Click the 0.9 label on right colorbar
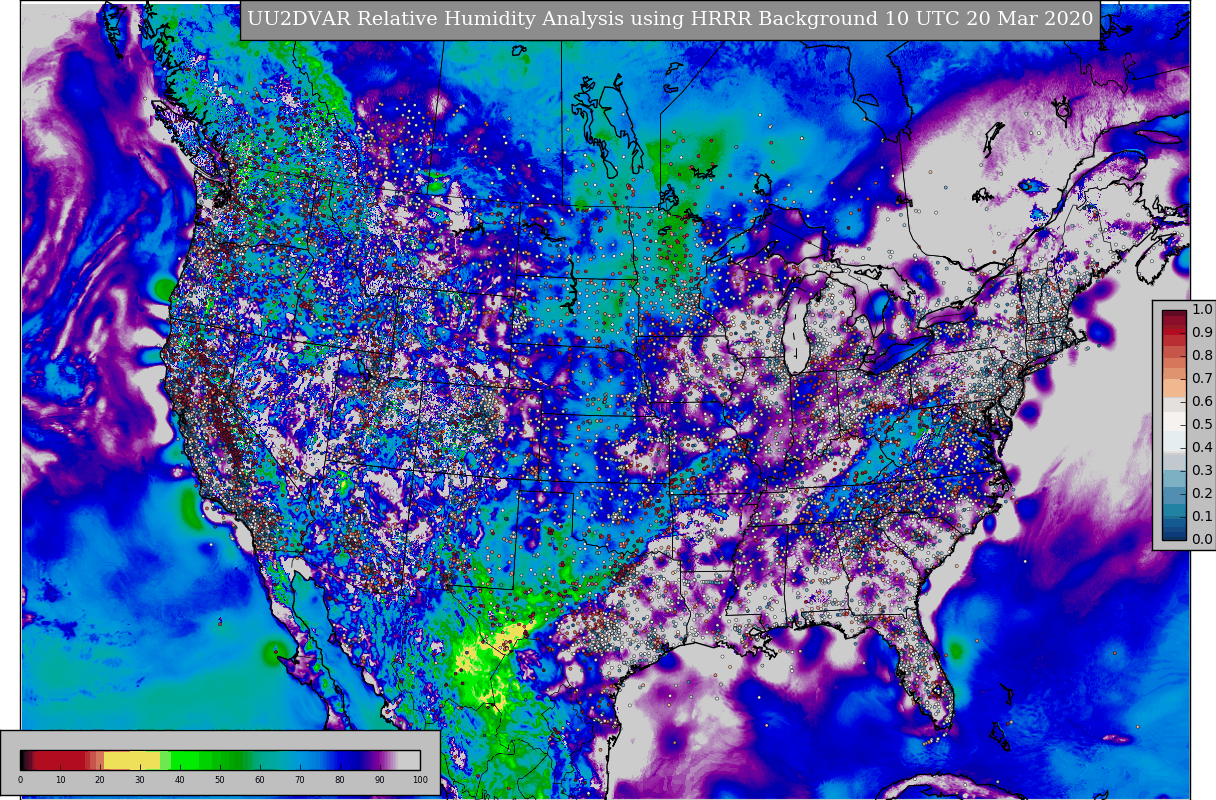This screenshot has width=1216, height=800. 1202,333
